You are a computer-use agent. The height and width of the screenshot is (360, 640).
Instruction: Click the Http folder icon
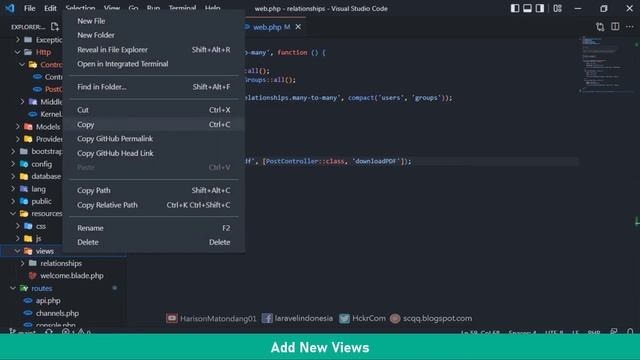coord(28,52)
